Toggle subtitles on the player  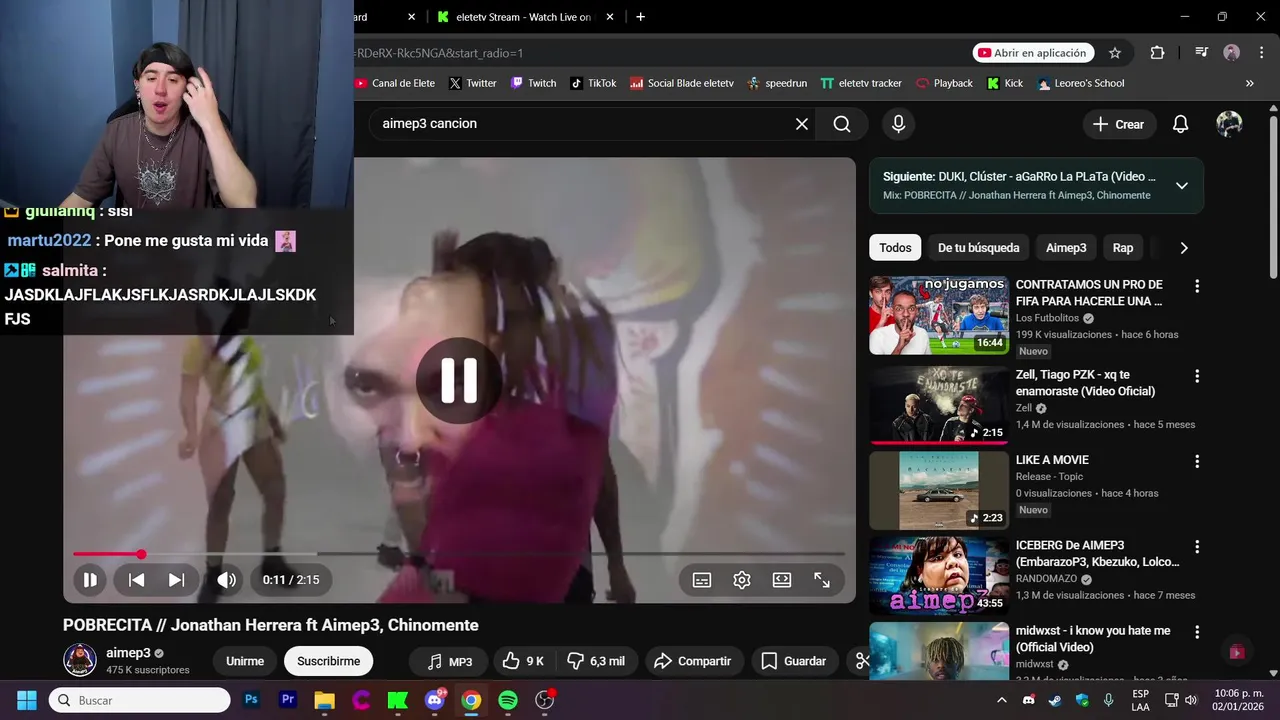[x=702, y=580]
